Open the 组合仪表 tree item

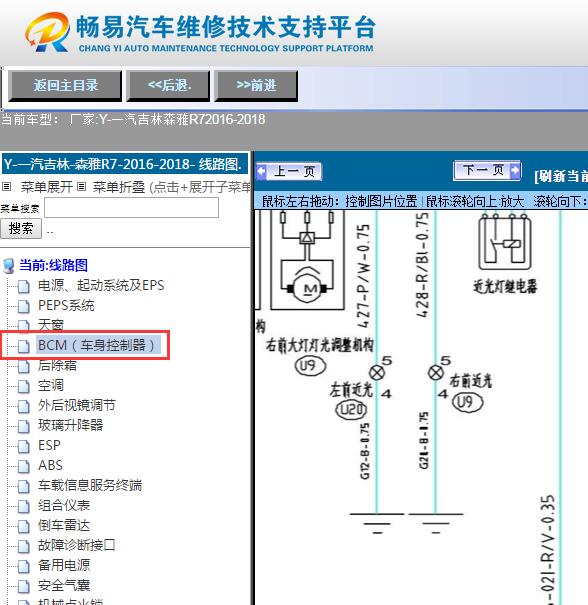(x=64, y=506)
